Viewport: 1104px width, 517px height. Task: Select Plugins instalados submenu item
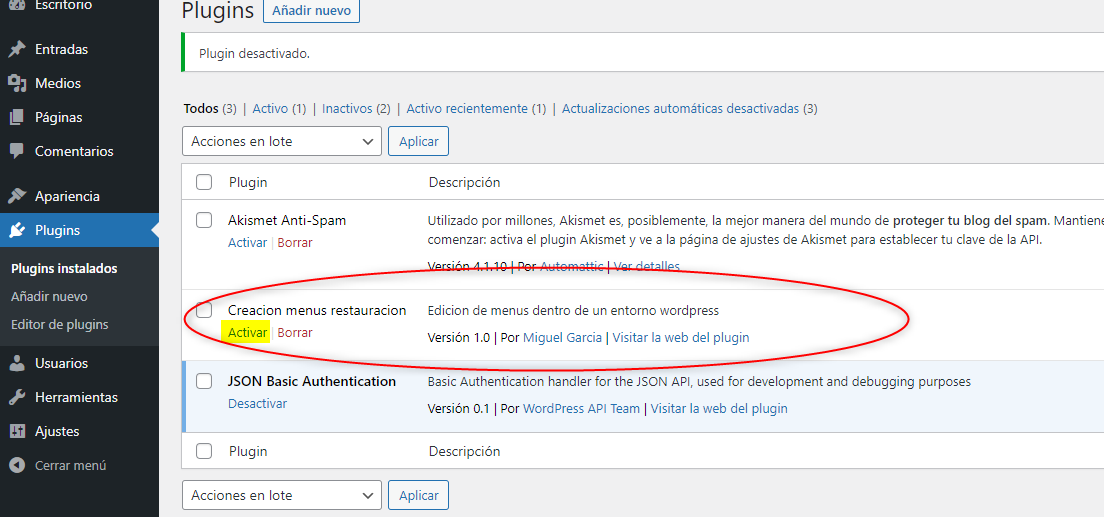coord(64,268)
